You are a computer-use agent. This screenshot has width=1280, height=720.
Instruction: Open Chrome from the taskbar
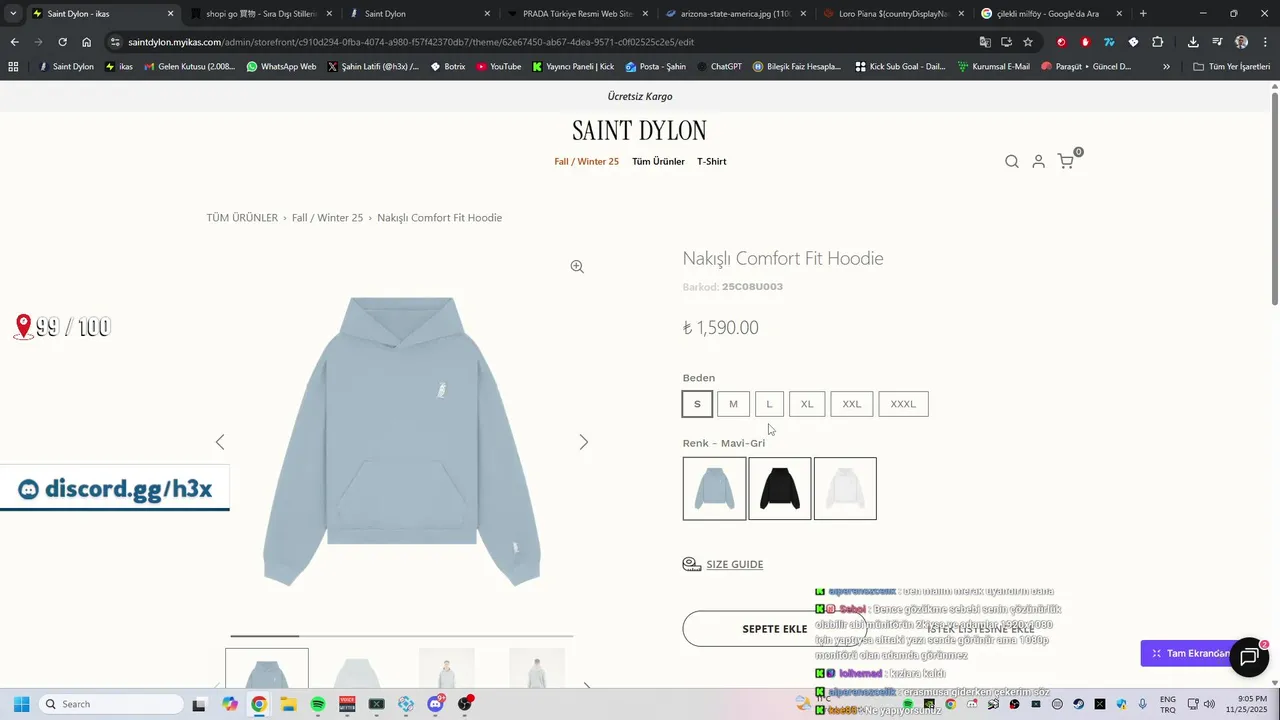coord(259,704)
